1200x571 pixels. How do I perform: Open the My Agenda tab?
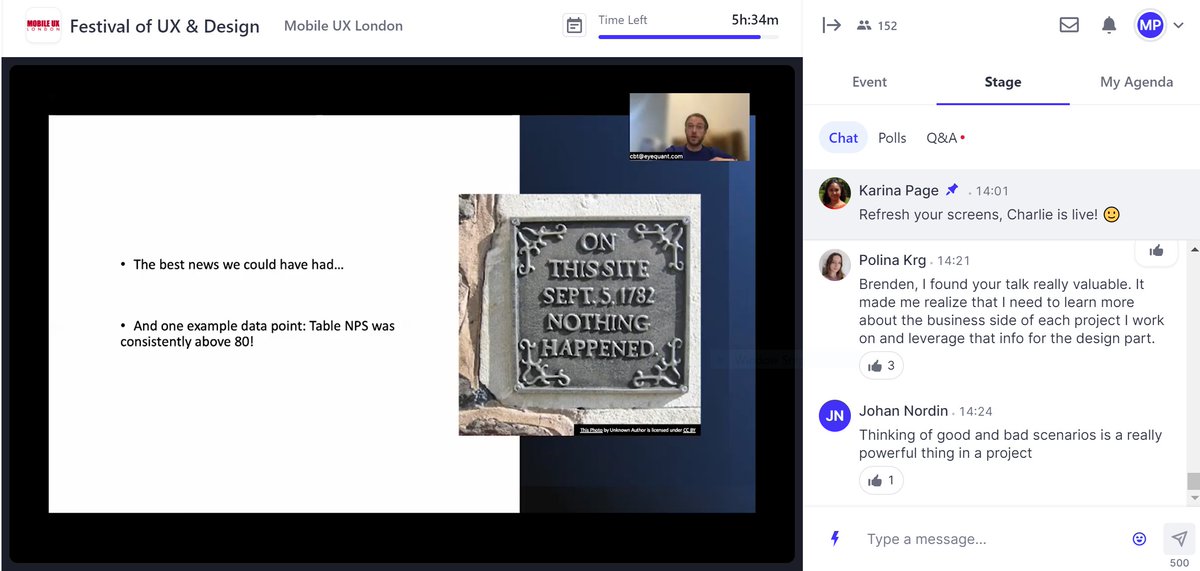[1136, 82]
